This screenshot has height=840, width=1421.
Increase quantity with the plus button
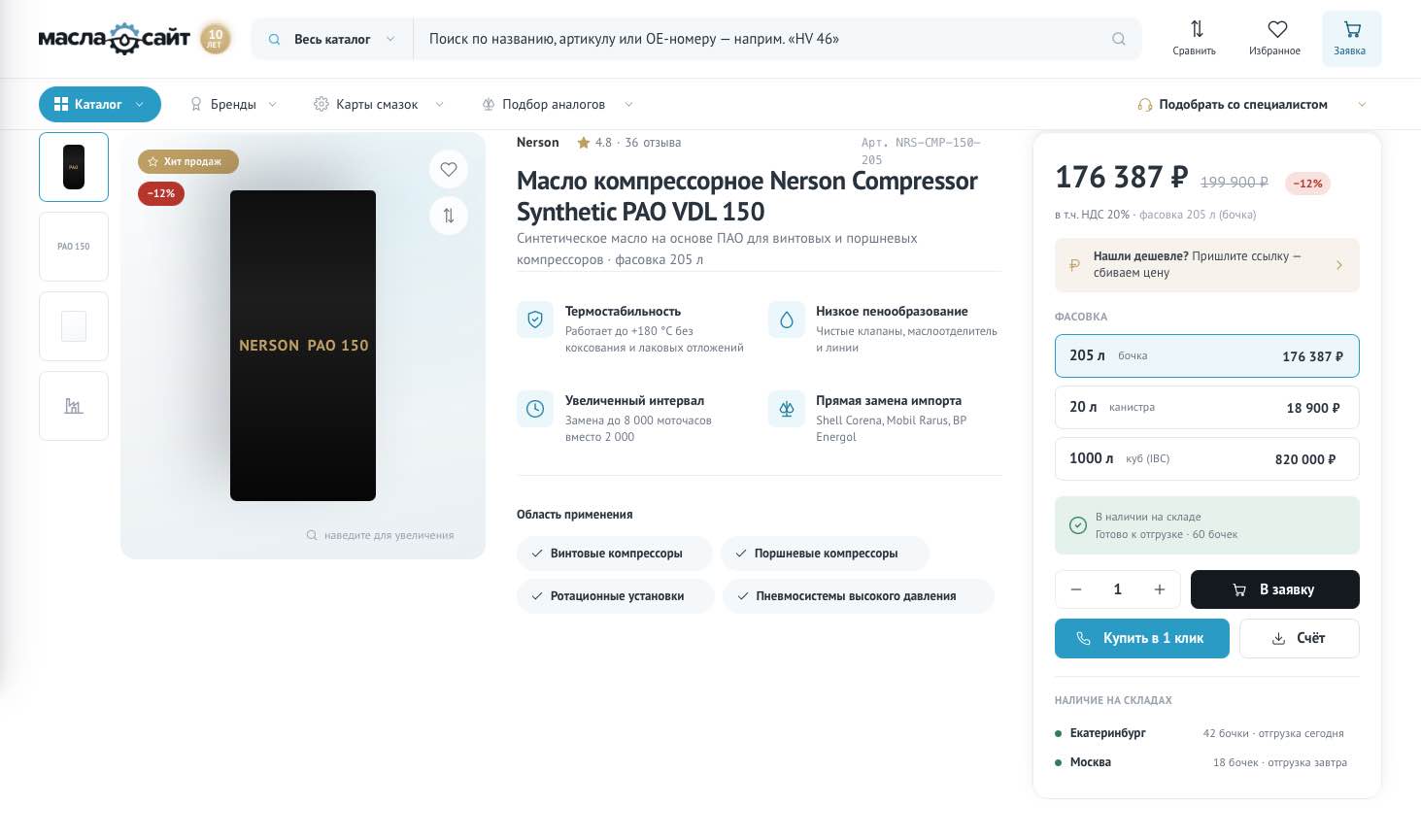tap(1160, 589)
